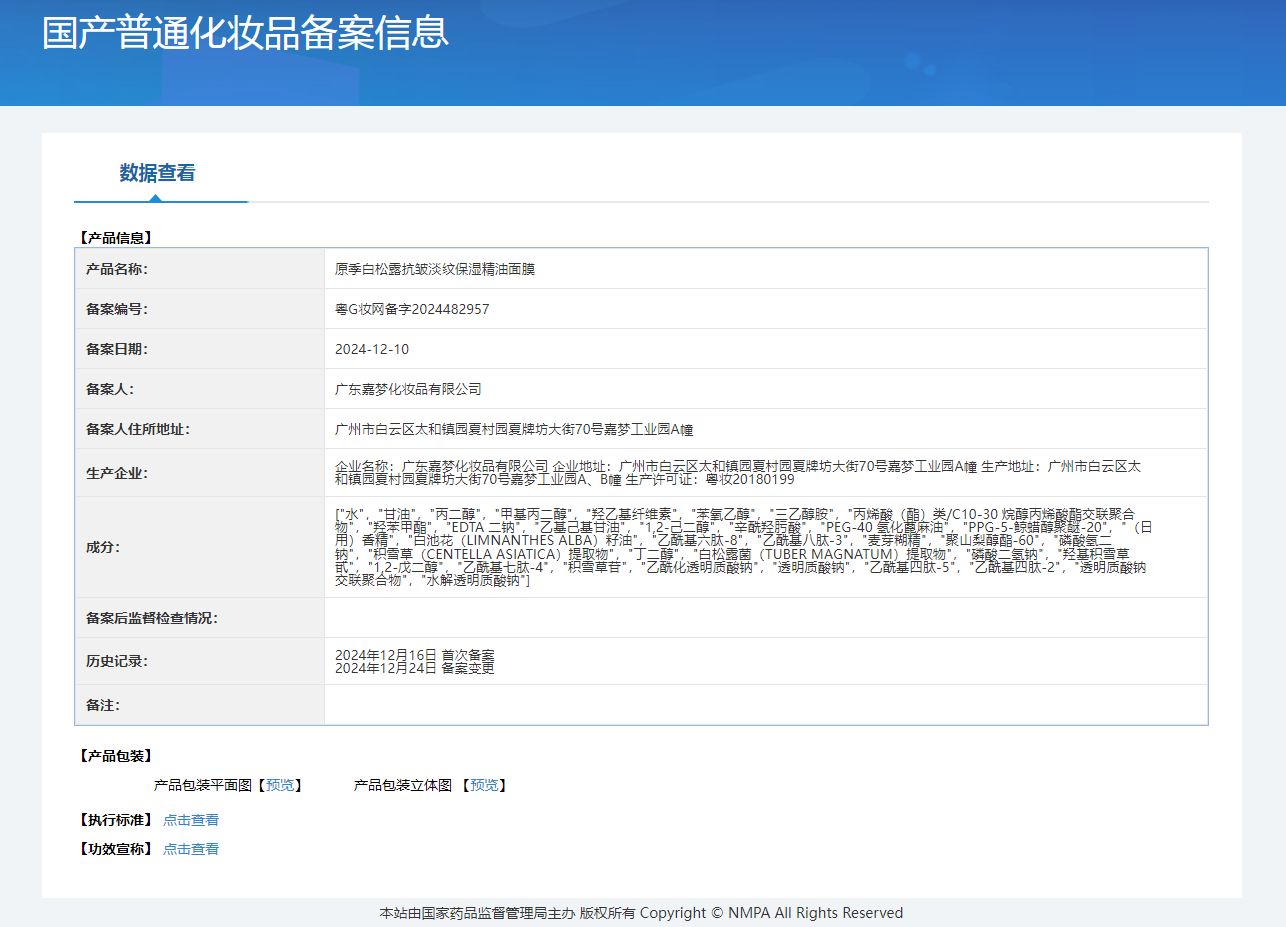Switch to the 数据查看 tab
This screenshot has width=1286, height=927.
(x=157, y=173)
